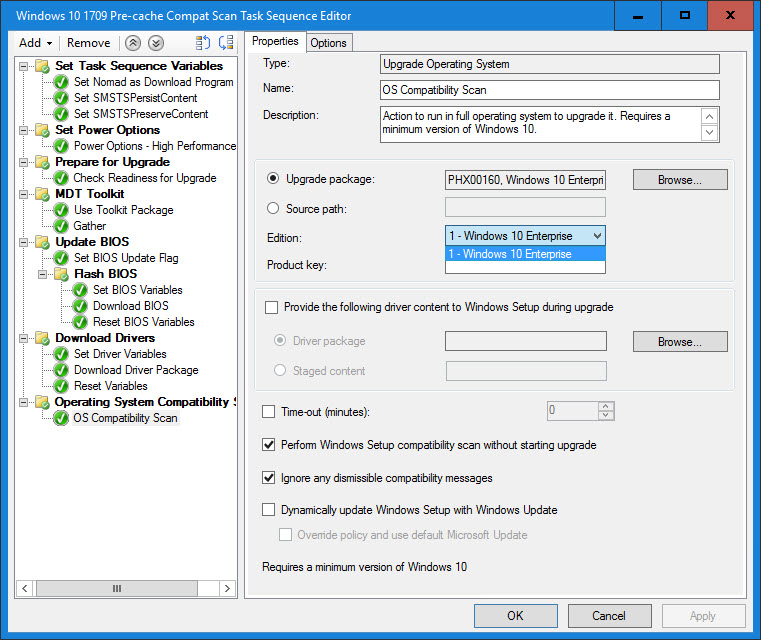Choose 1 - Windows 10 Enterprise list option
The image size is (761, 640).
pyautogui.click(x=524, y=254)
